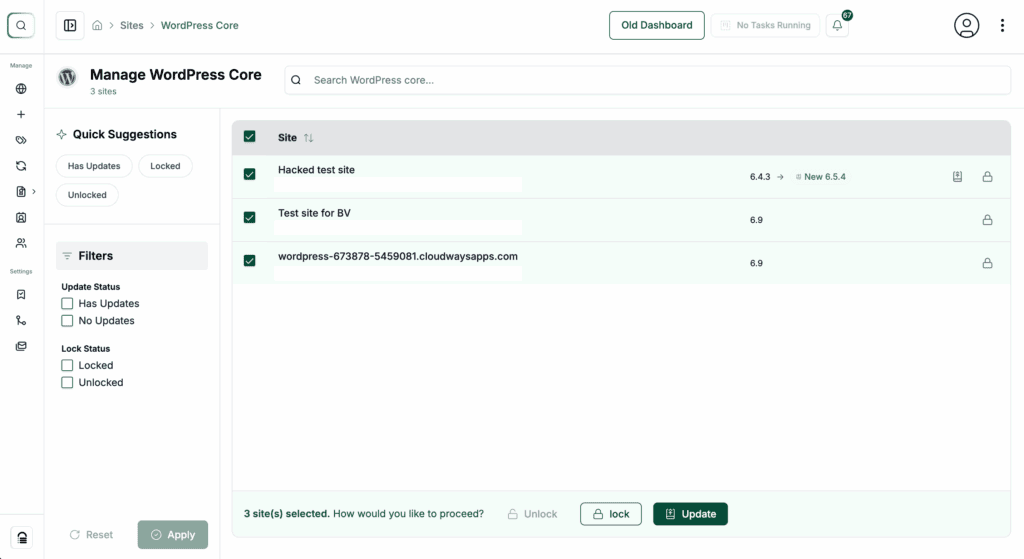Click the Quick Suggestions sparkle icon
This screenshot has height=559, width=1024.
click(61, 135)
